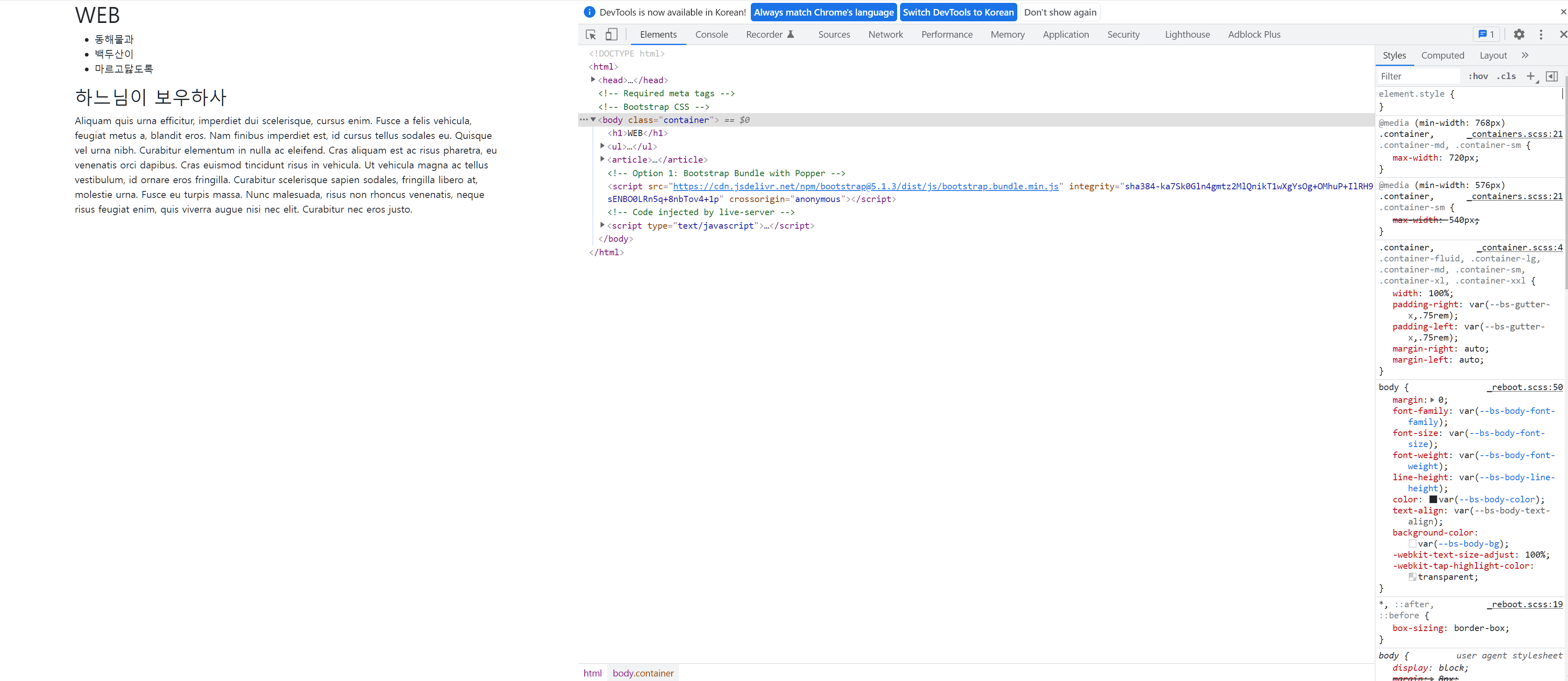Add a new style rule with plus icon
The height and width of the screenshot is (681, 1568).
pyautogui.click(x=1530, y=76)
